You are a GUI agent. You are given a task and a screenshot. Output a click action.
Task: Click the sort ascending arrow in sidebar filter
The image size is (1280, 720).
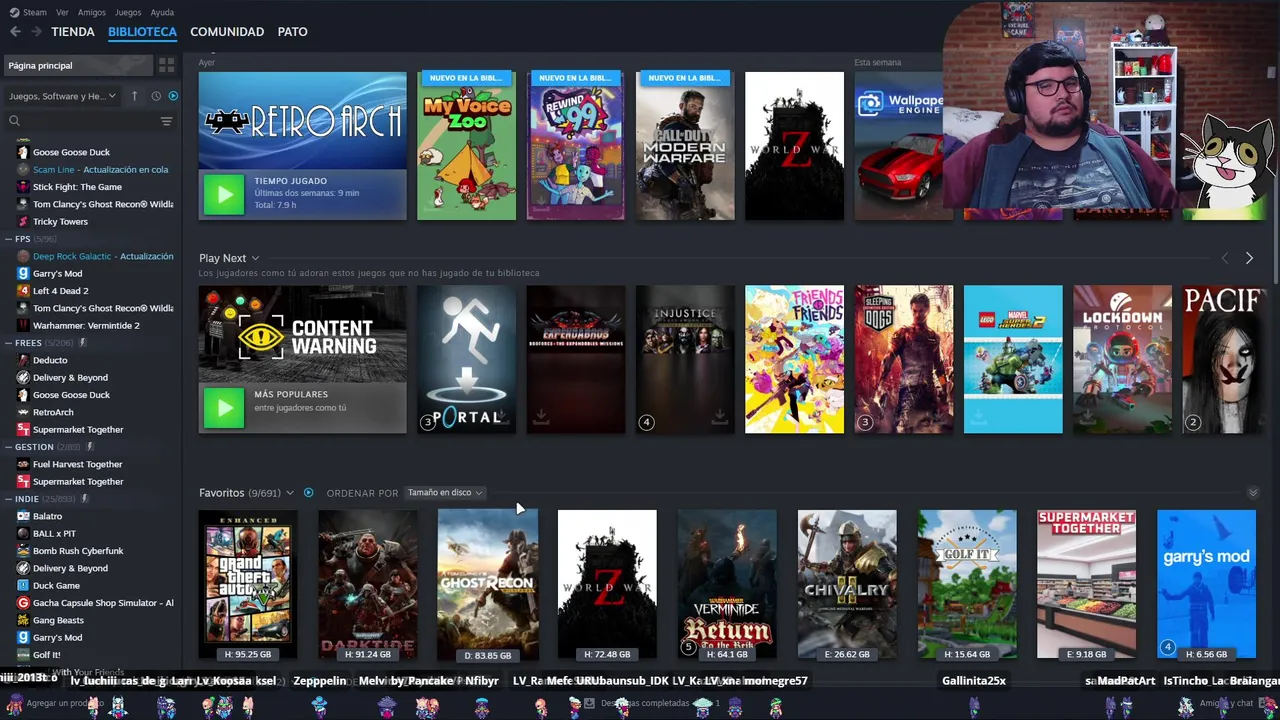click(x=134, y=96)
